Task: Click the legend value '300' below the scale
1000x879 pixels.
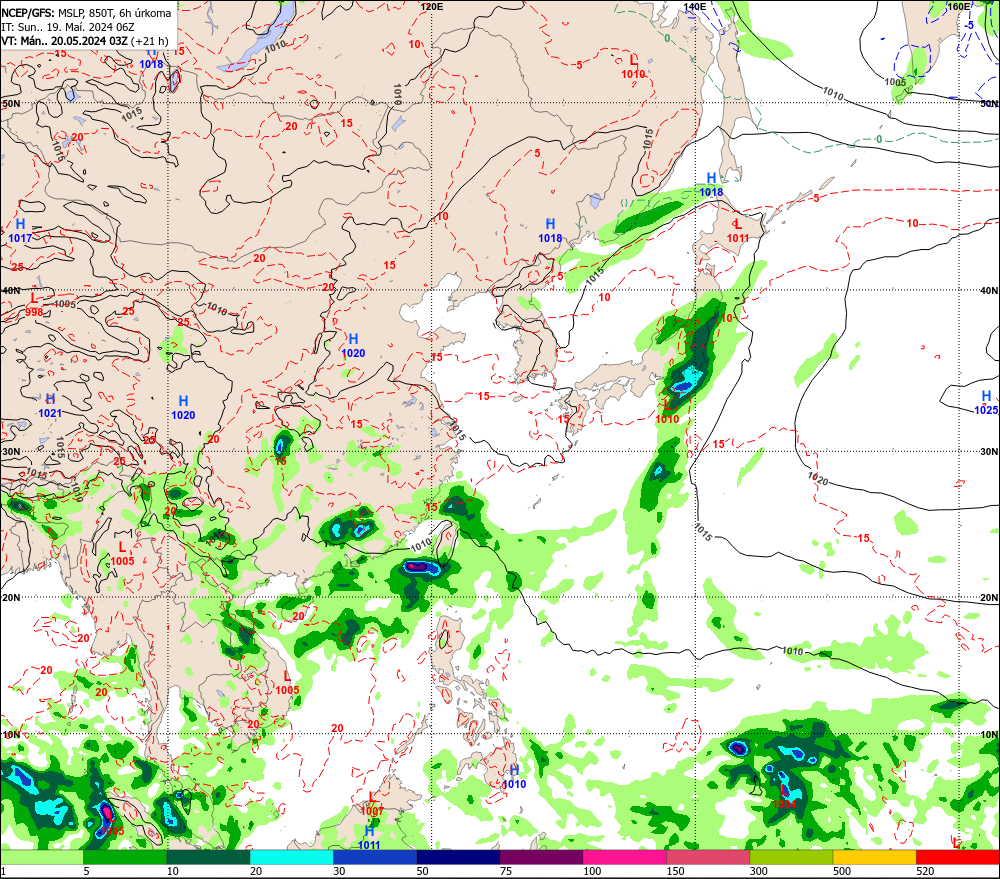Action: [759, 871]
